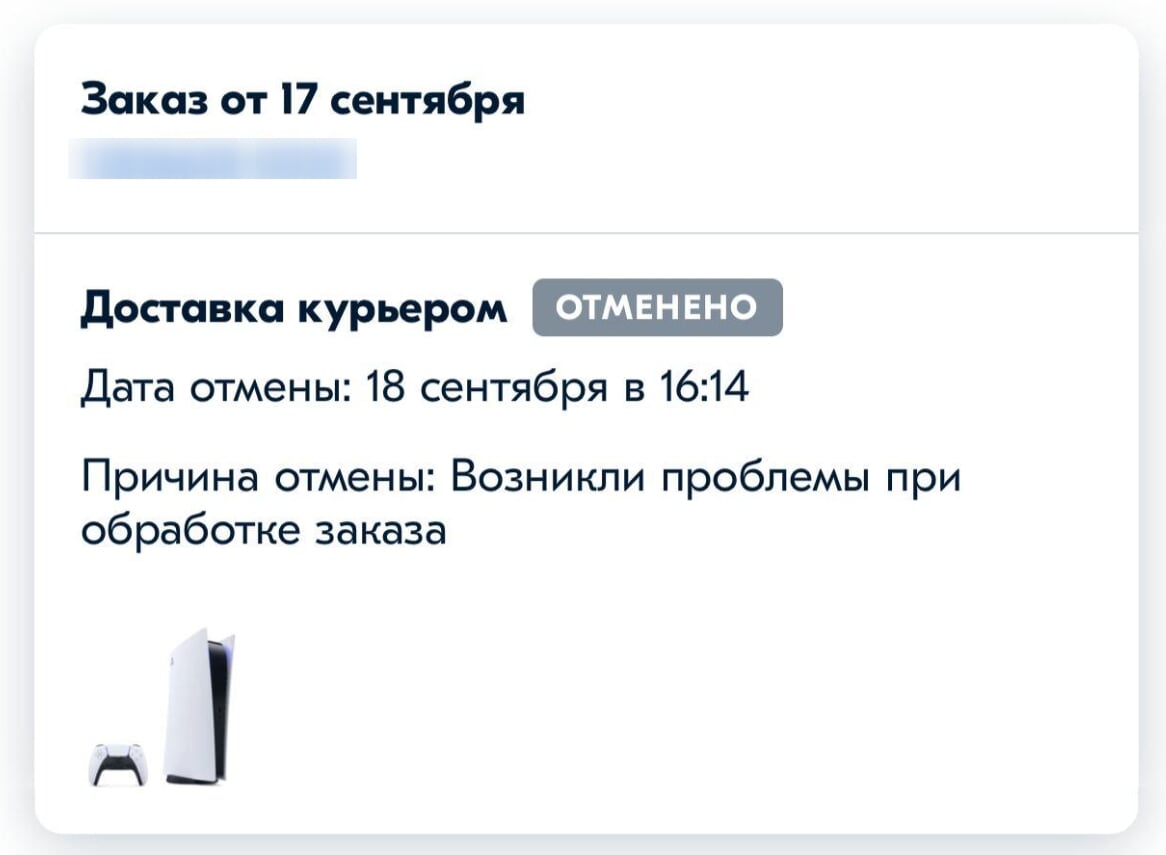Click the blurred order number under the title

click(213, 160)
